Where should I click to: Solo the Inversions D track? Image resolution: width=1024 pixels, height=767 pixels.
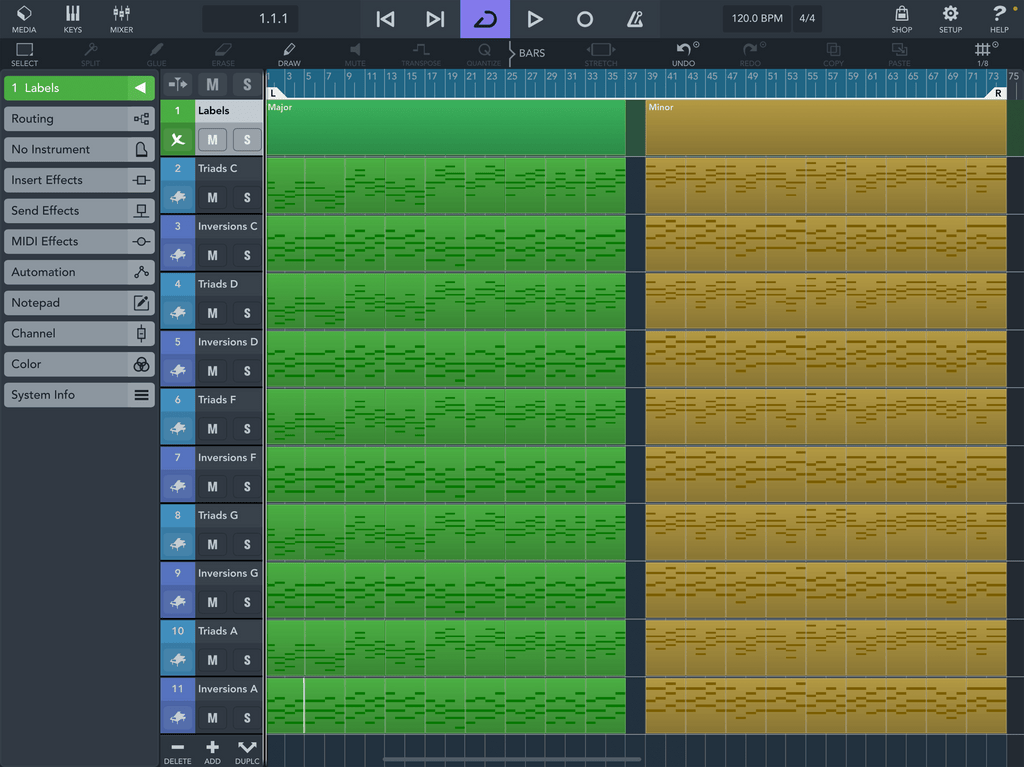pos(247,371)
